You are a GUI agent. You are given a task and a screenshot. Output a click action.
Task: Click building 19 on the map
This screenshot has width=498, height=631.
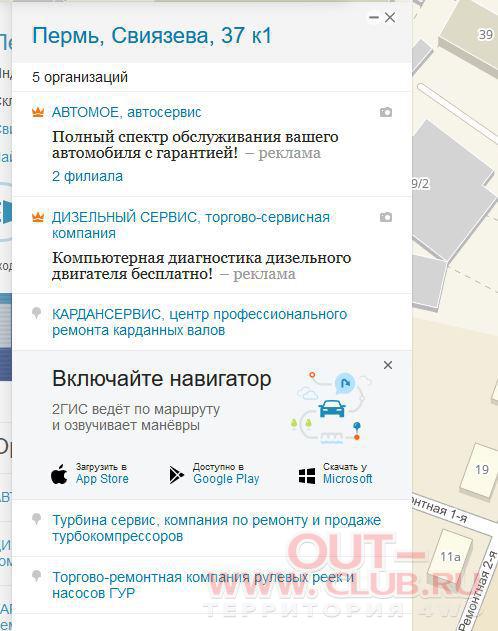[x=482, y=470]
